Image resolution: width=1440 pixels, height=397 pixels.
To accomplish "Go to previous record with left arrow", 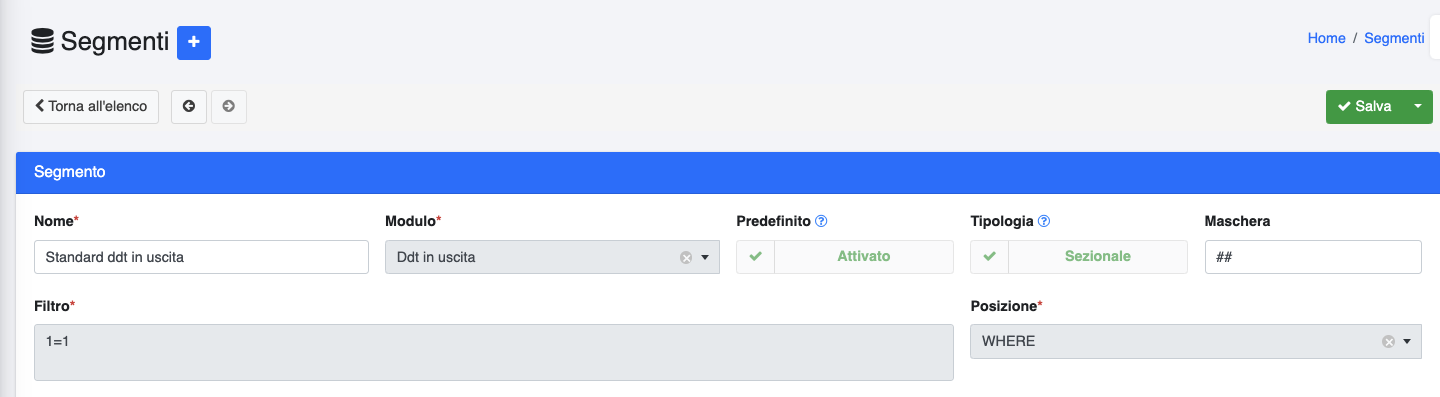I will [x=189, y=106].
